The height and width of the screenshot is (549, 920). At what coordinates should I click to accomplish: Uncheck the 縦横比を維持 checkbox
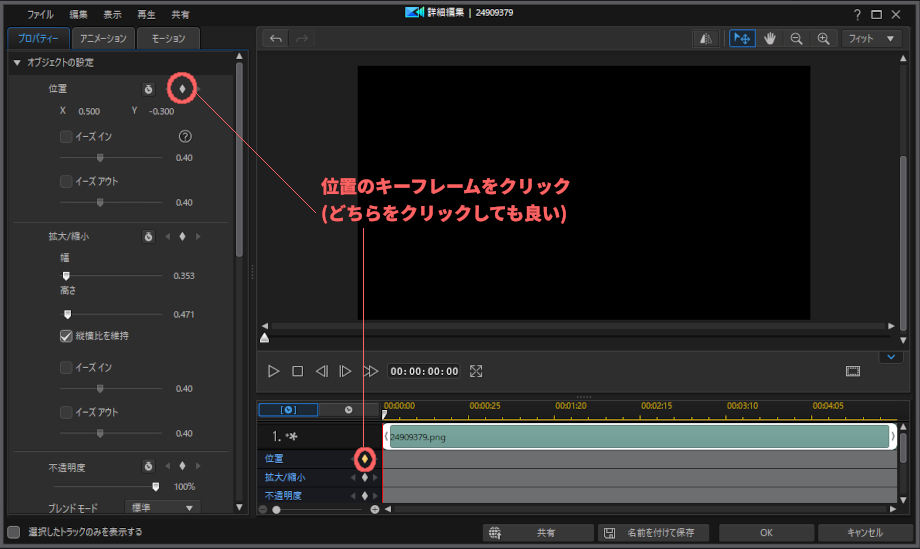pyautogui.click(x=66, y=336)
